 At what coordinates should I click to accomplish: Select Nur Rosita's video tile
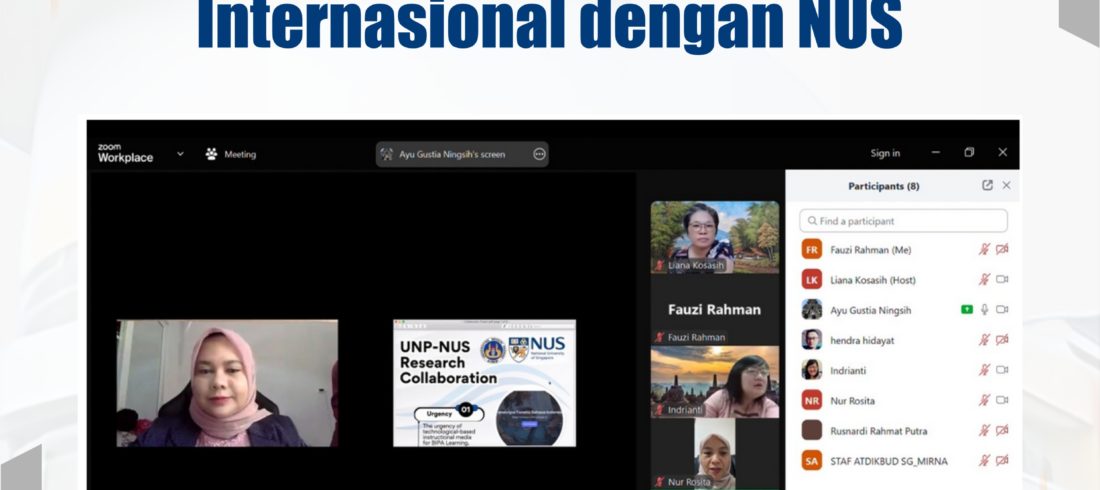pos(714,453)
